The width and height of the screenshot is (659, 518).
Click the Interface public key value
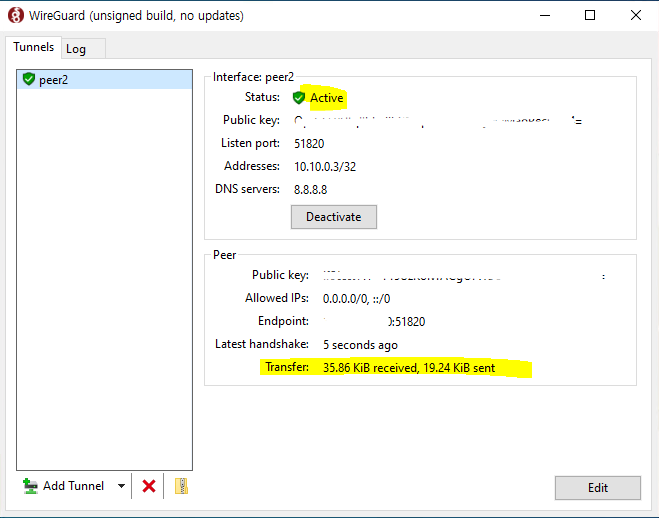pyautogui.click(x=438, y=121)
